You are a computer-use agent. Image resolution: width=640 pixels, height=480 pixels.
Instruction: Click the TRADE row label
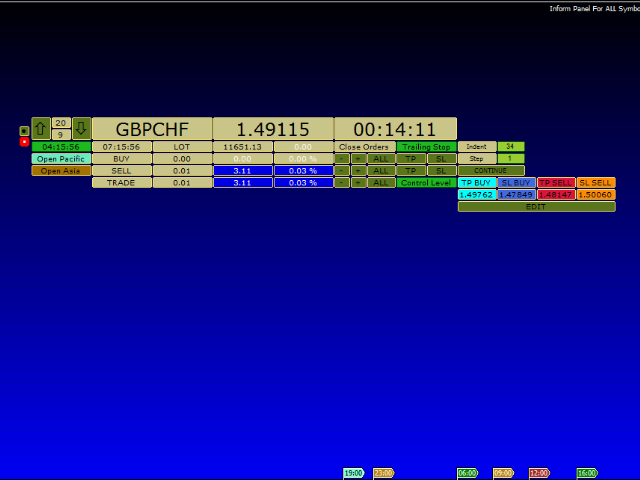pos(122,183)
